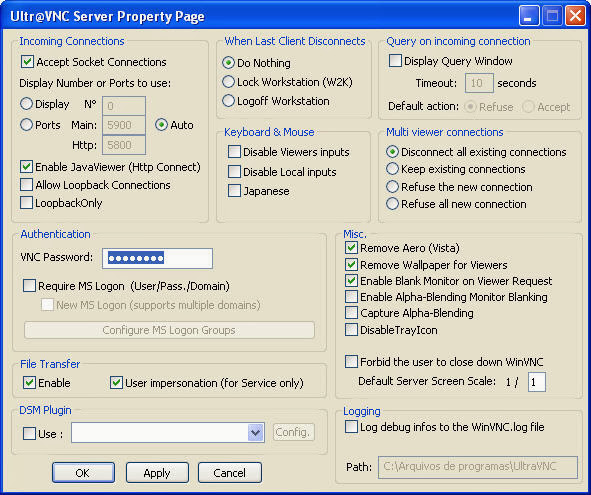Select Disconnect all existing connections
The image size is (591, 495).
pos(392,152)
